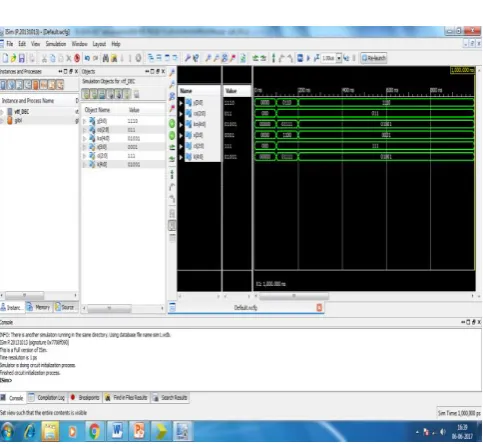Toggle sixth filter button in Objects panel
The height and width of the screenshot is (444, 483).
pos(127,94)
